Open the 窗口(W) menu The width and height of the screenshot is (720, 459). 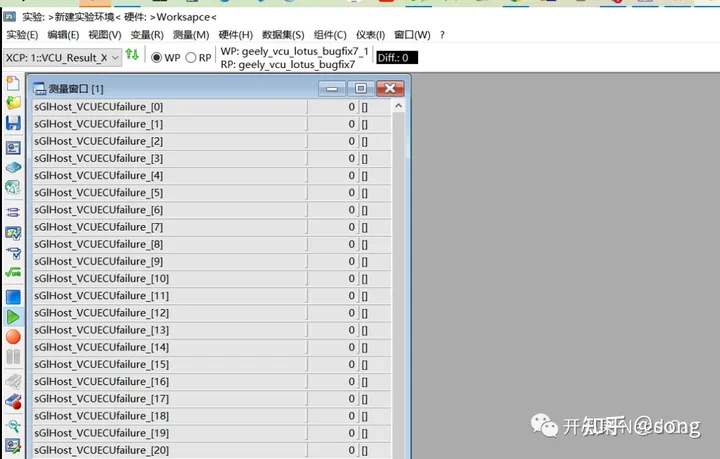tap(412, 35)
